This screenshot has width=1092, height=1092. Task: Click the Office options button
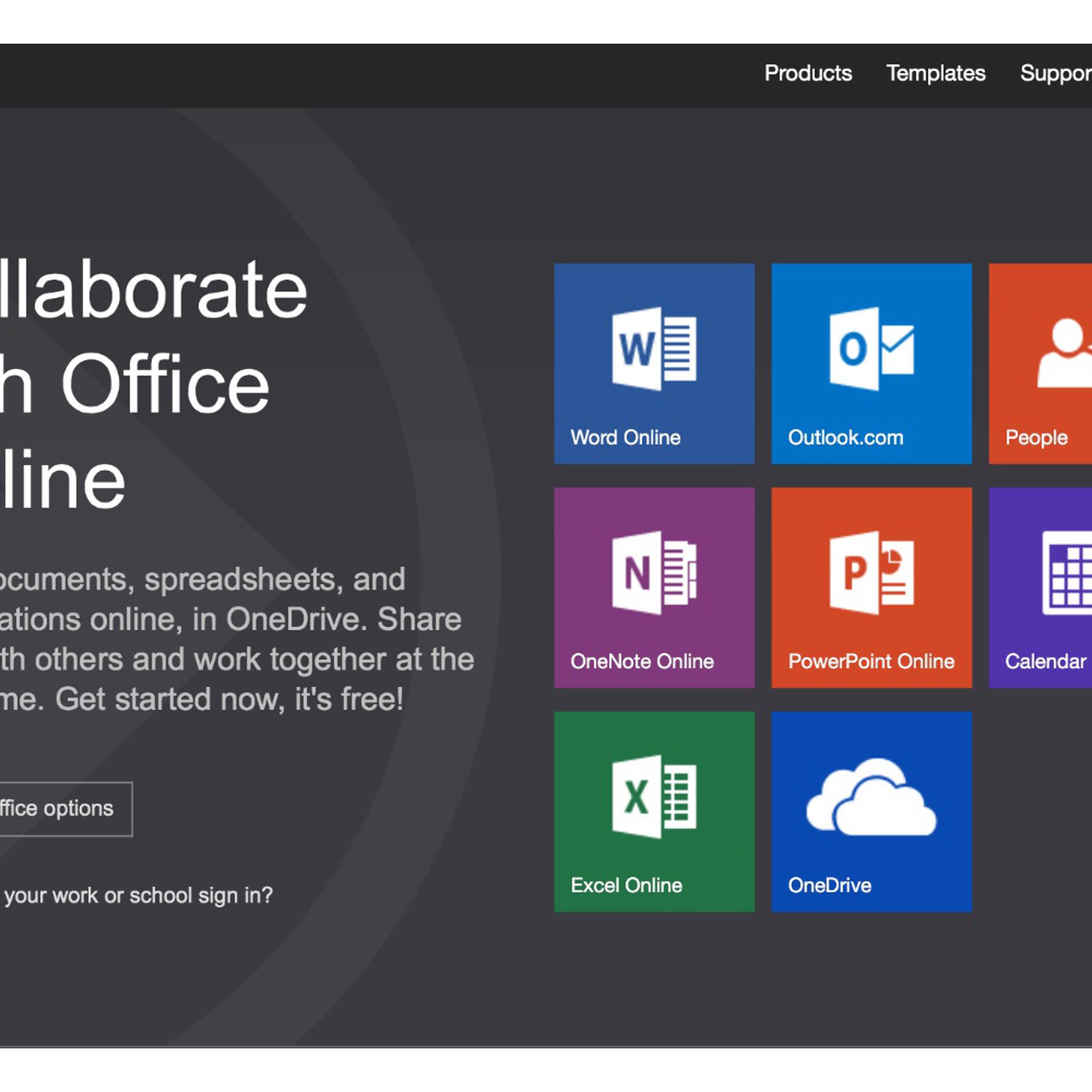[66, 809]
